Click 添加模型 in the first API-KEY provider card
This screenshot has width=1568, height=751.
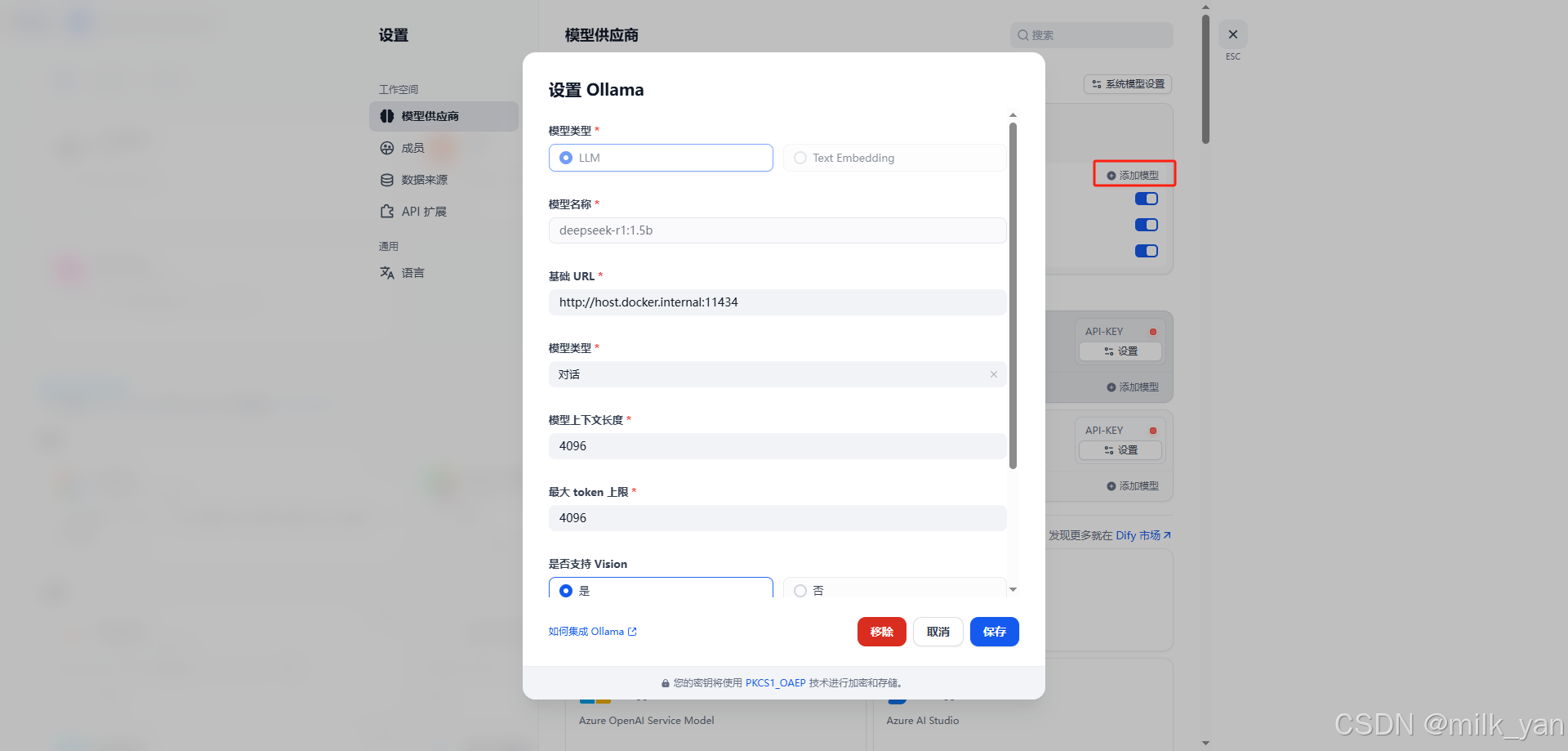(x=1133, y=387)
